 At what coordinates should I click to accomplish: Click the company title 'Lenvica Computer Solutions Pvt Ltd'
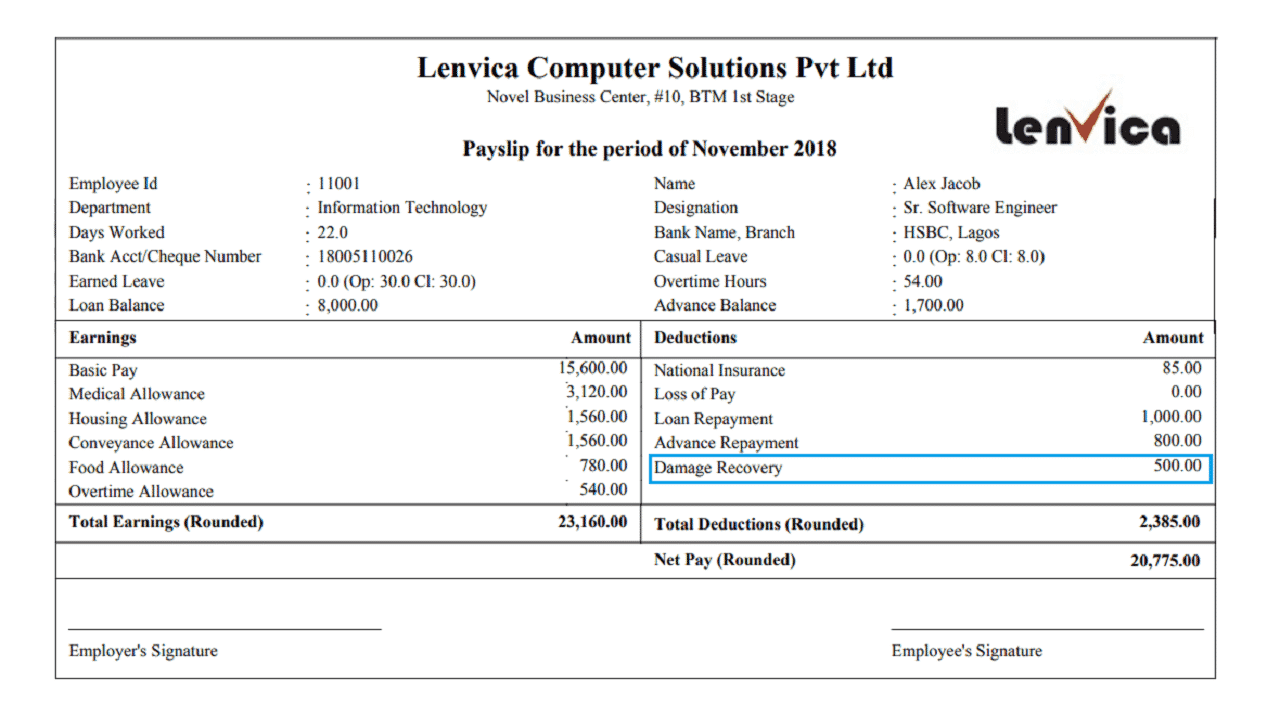point(655,69)
